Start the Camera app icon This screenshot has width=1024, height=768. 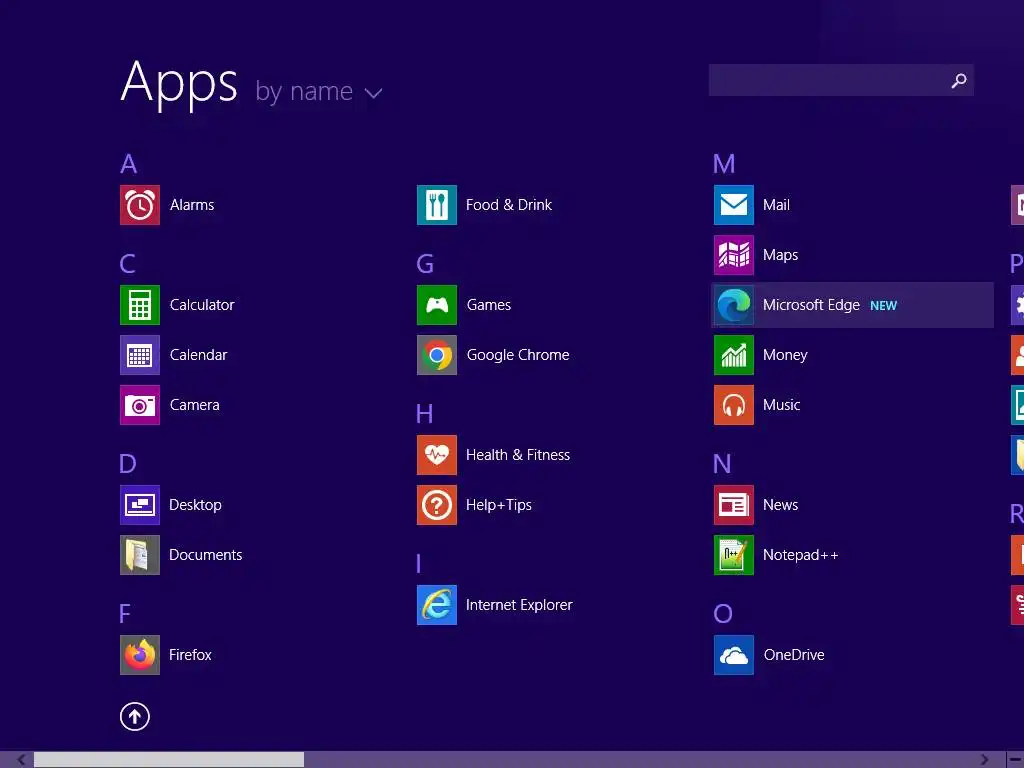click(140, 405)
